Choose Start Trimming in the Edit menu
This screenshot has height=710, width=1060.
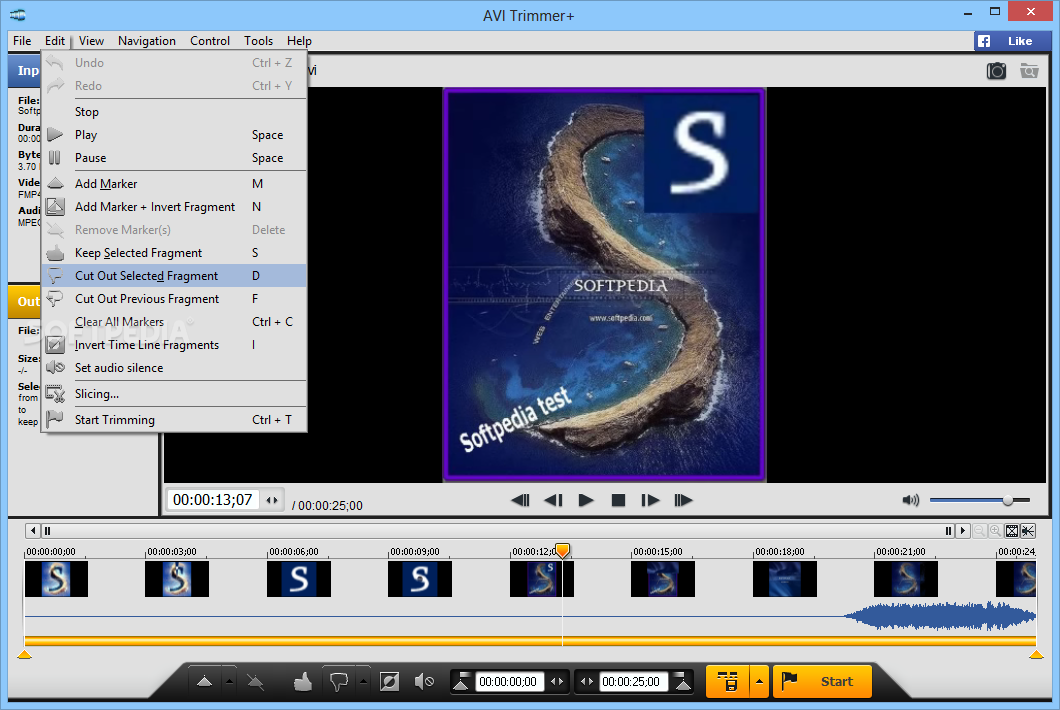tap(174, 419)
